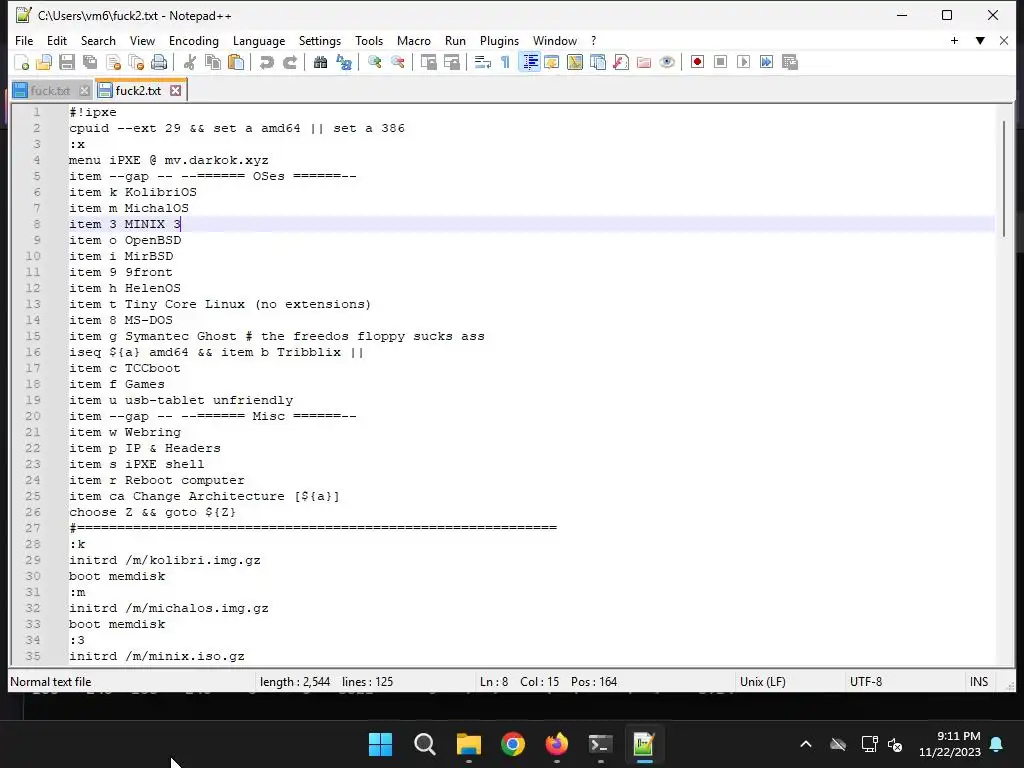Click the Redo arrow icon
The width and height of the screenshot is (1024, 768).
pos(290,62)
